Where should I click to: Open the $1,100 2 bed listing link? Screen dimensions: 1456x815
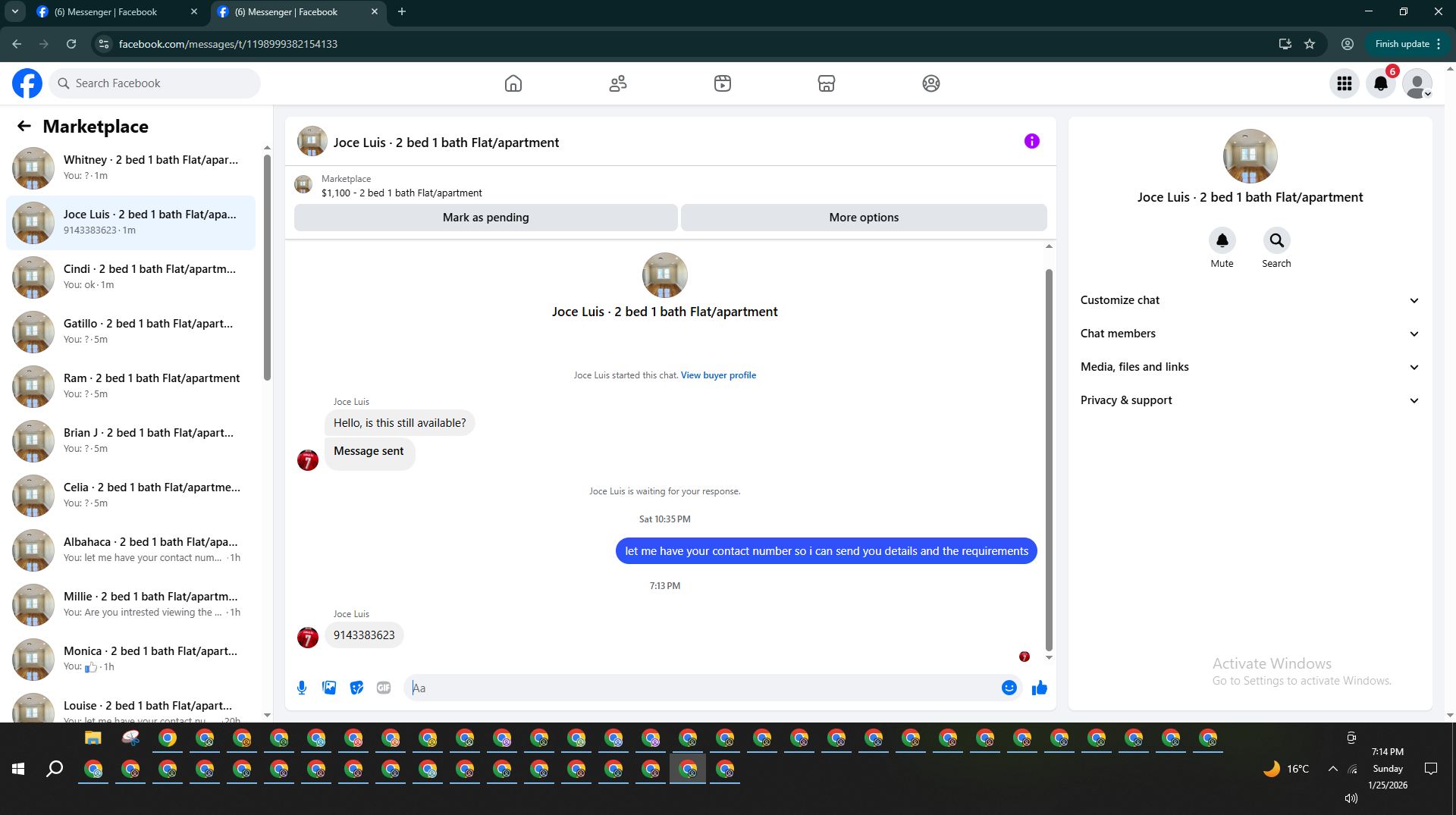pyautogui.click(x=401, y=193)
